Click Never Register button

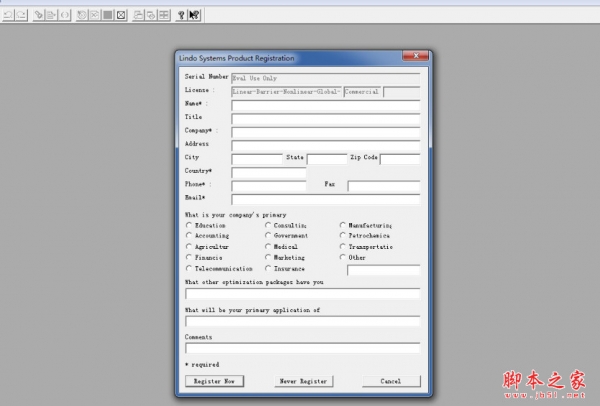point(303,381)
